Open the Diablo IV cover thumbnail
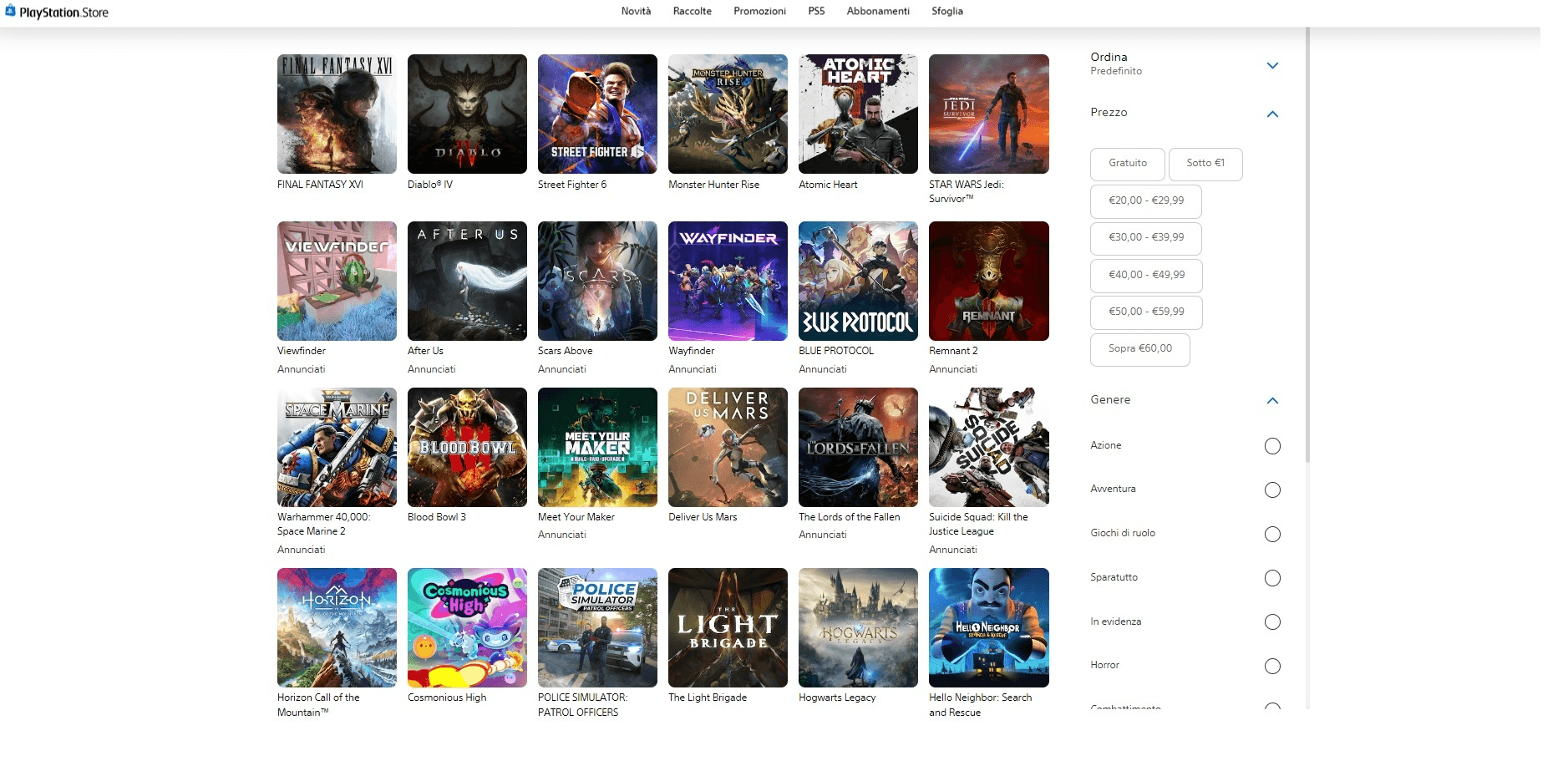1568x766 pixels. (467, 114)
